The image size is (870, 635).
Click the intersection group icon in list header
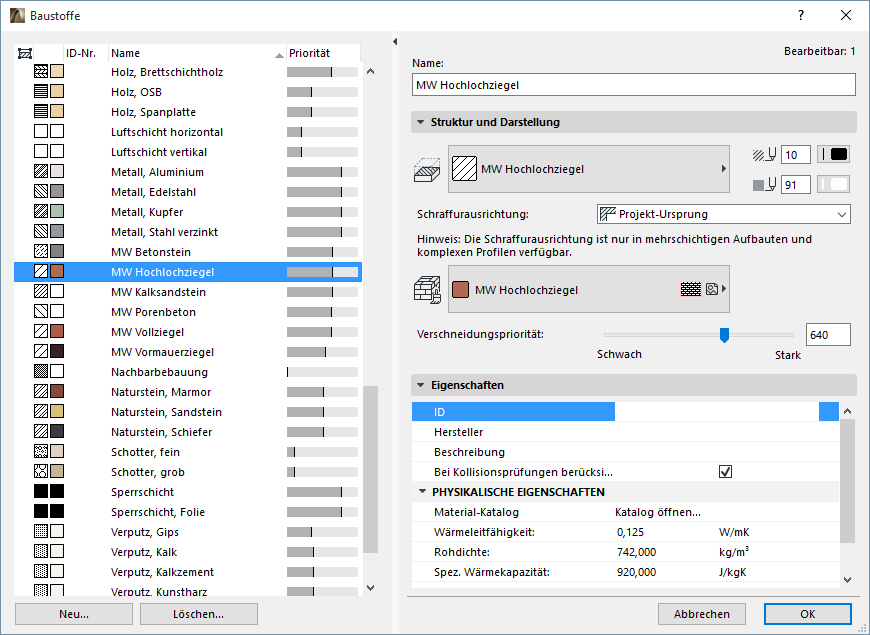pyautogui.click(x=24, y=53)
